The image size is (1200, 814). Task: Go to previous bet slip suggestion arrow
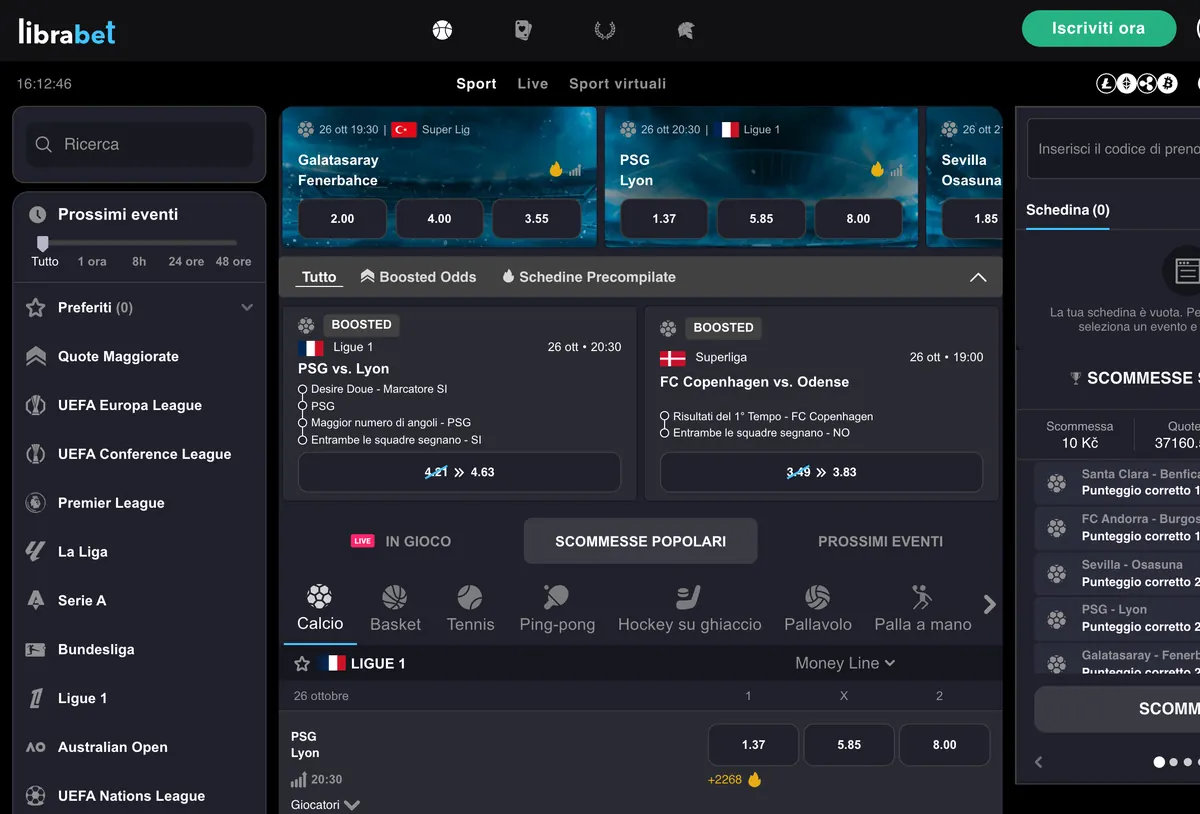pos(1038,762)
